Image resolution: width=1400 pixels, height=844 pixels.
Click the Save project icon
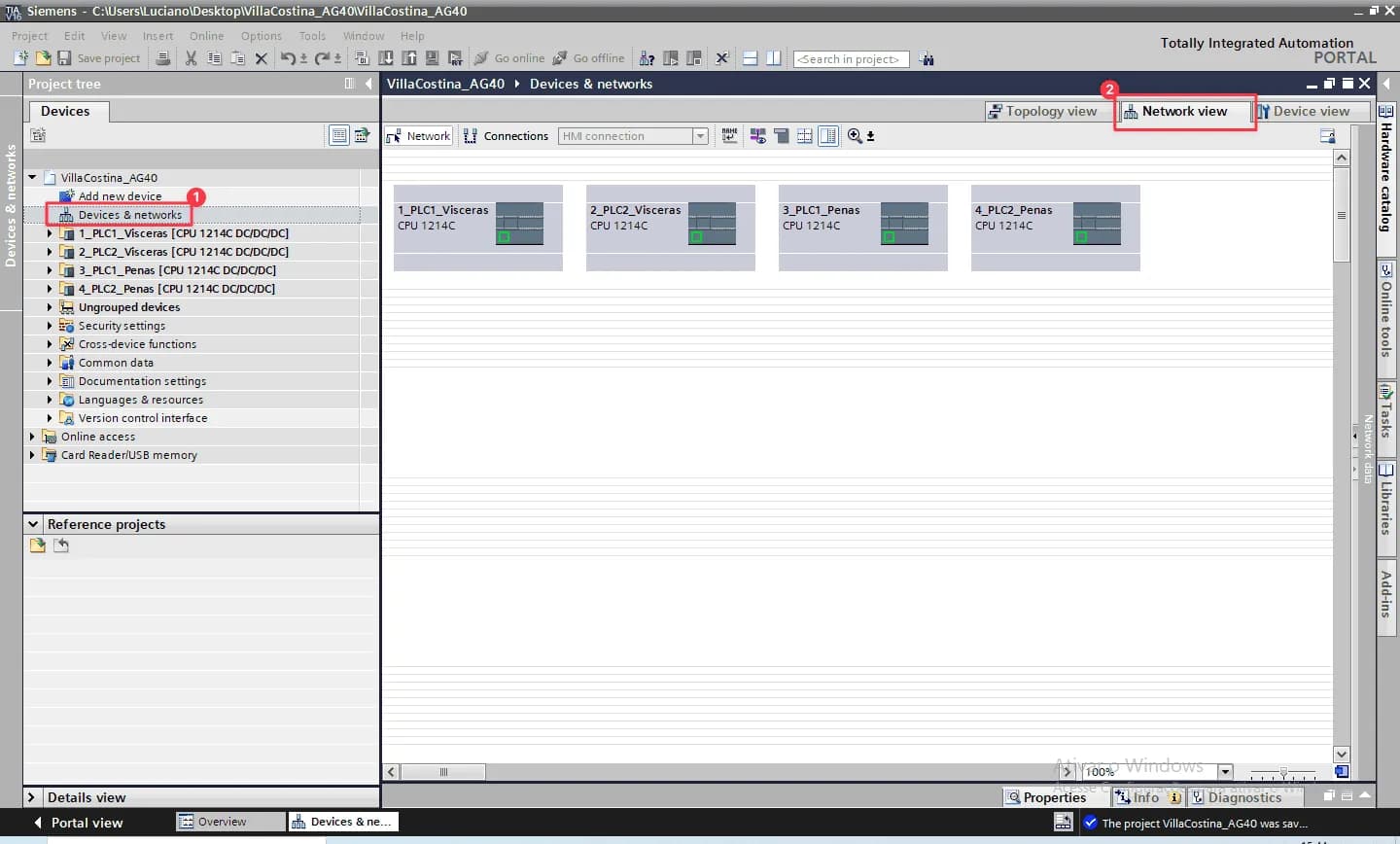point(64,58)
